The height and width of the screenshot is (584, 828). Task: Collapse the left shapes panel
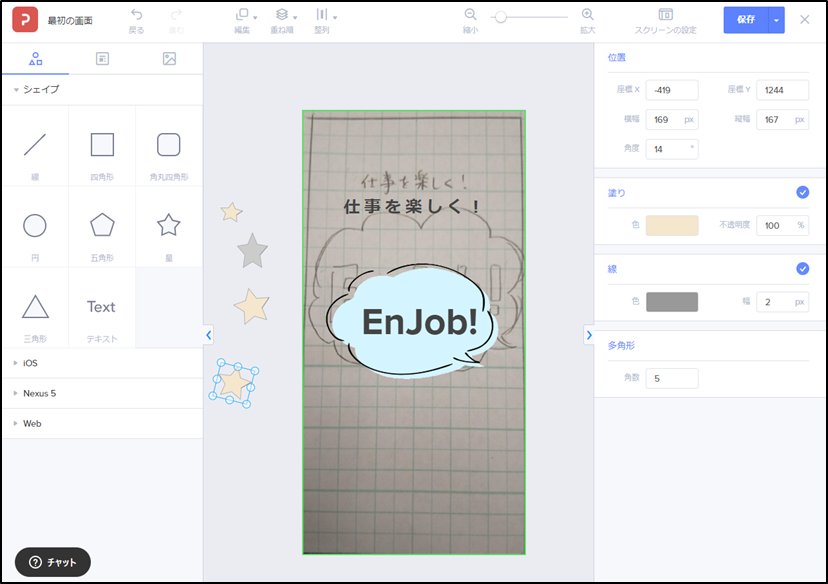click(208, 335)
